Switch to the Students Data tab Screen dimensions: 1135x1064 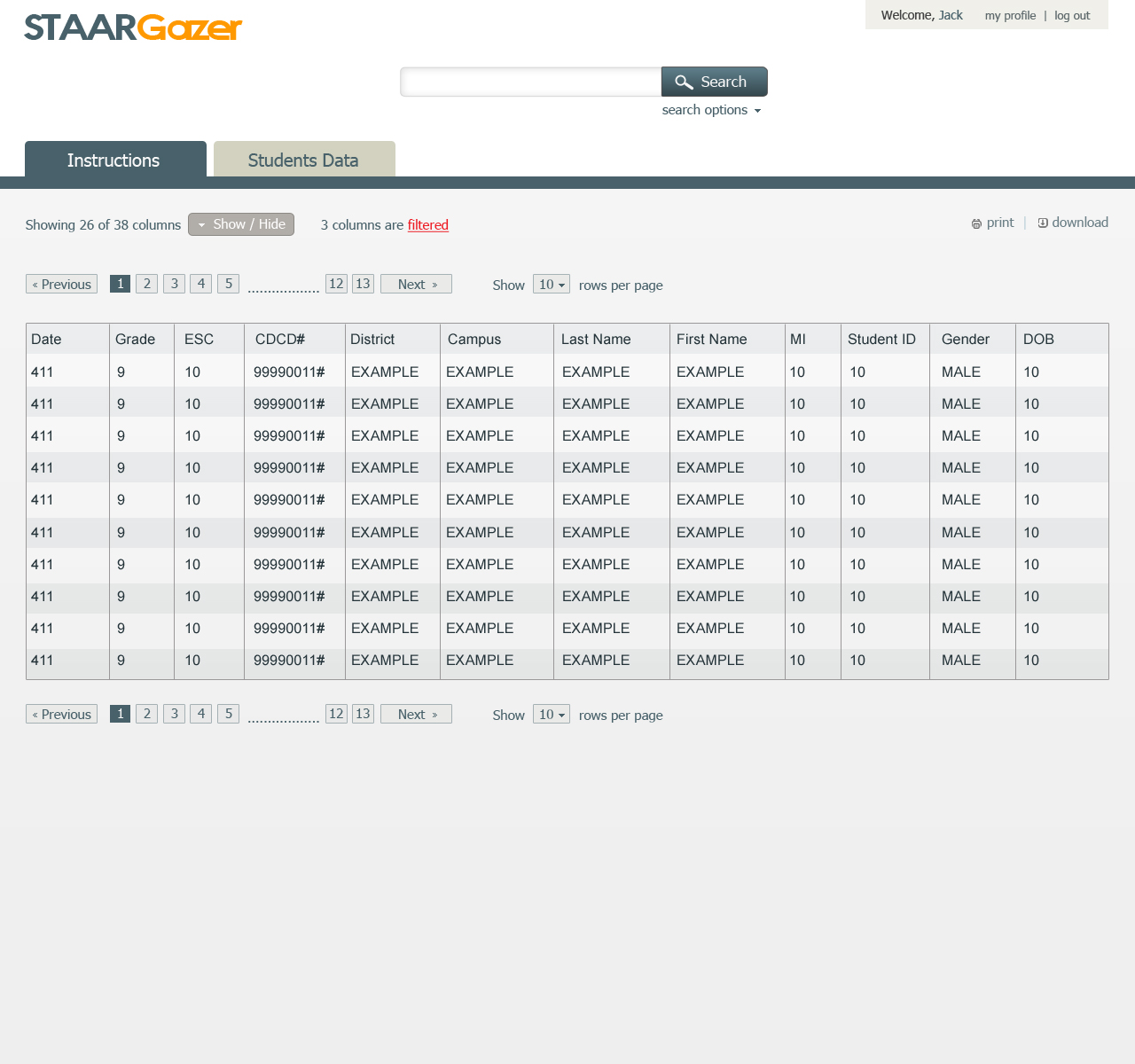[x=304, y=160]
